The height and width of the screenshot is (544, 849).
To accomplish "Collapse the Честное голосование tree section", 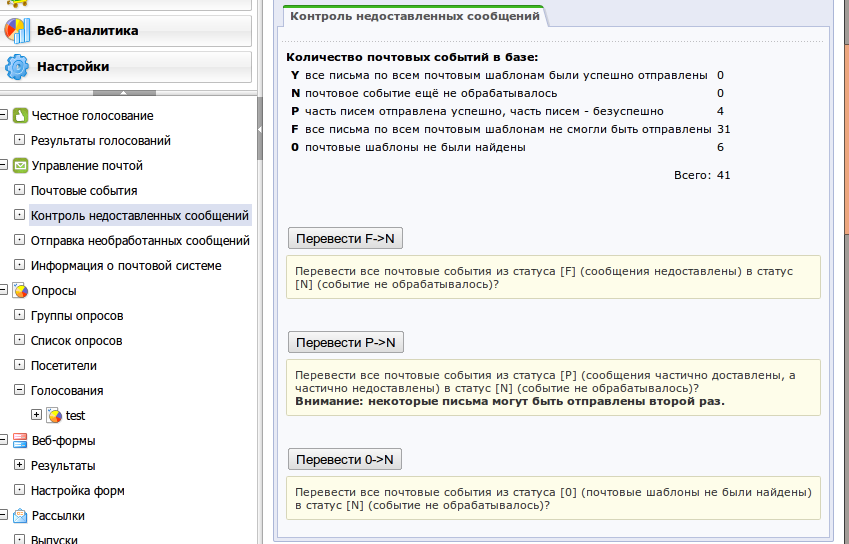I will click(x=4, y=116).
